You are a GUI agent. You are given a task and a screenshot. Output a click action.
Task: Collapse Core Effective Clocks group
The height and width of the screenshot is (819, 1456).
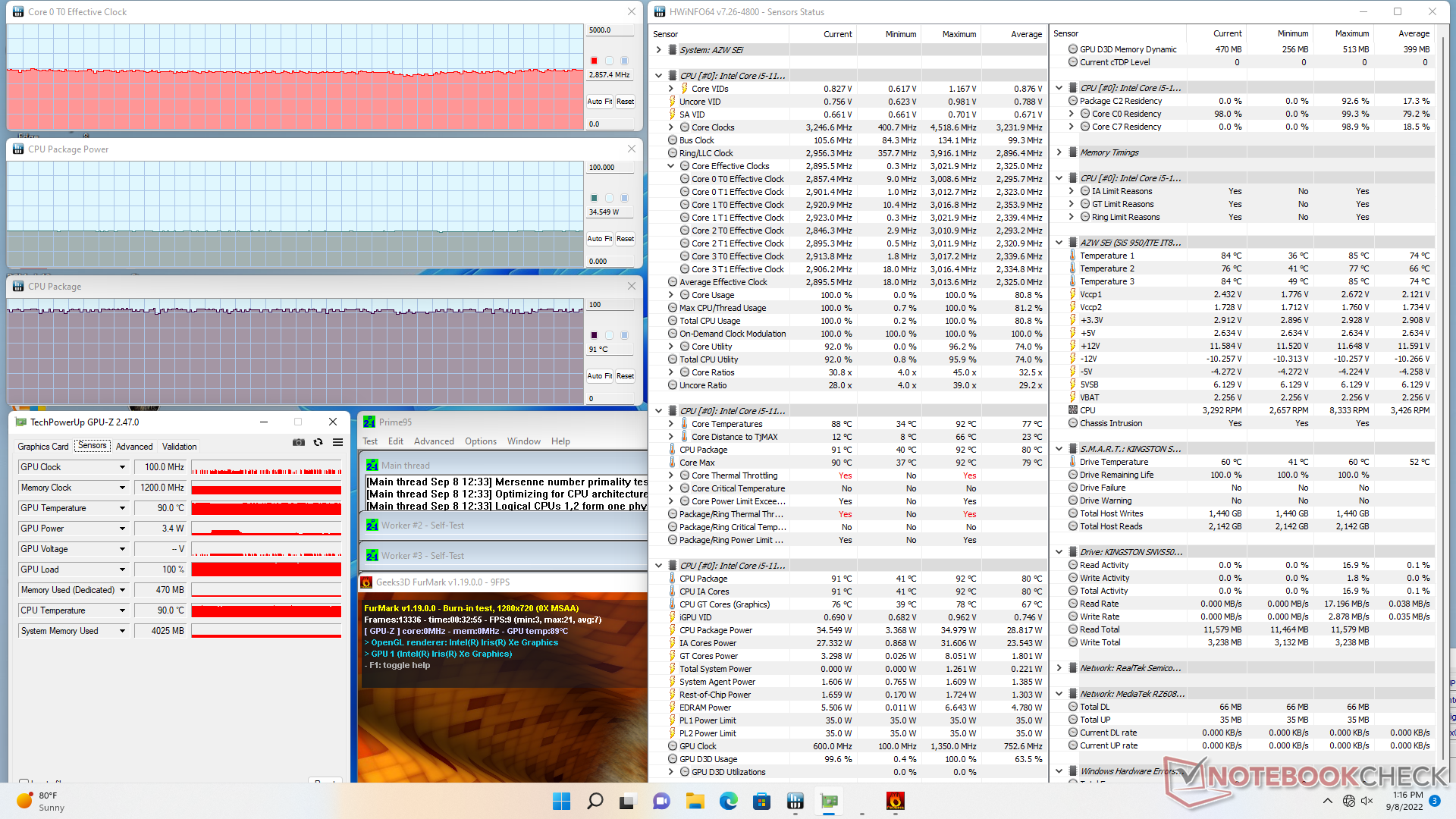[x=670, y=166]
